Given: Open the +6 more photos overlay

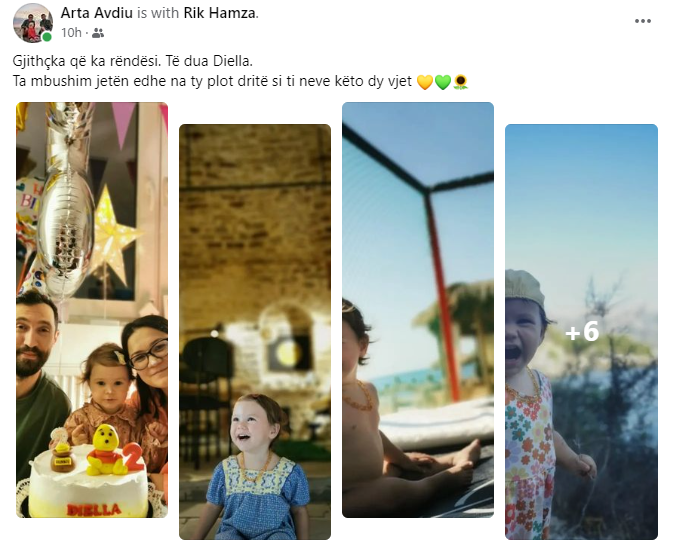Looking at the screenshot, I should pyautogui.click(x=581, y=332).
